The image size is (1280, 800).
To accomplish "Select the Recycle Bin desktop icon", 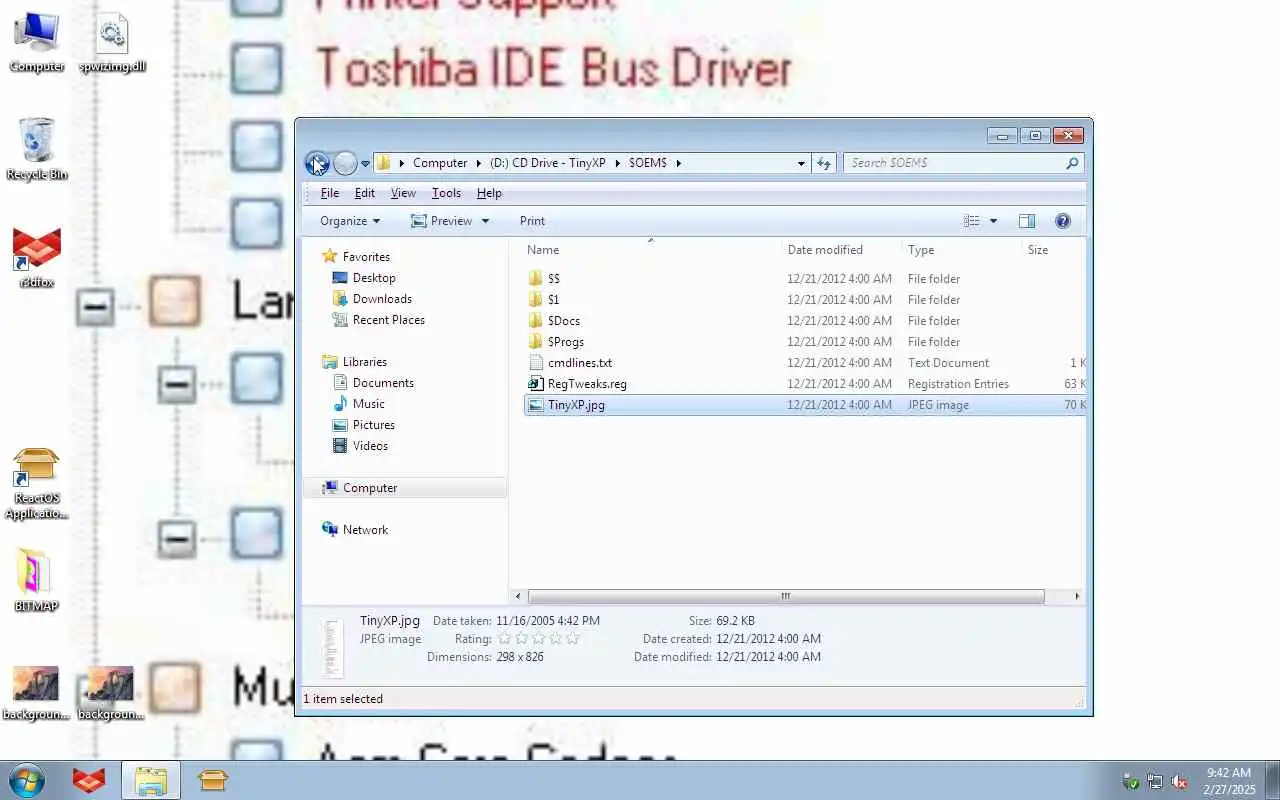I will tap(37, 149).
